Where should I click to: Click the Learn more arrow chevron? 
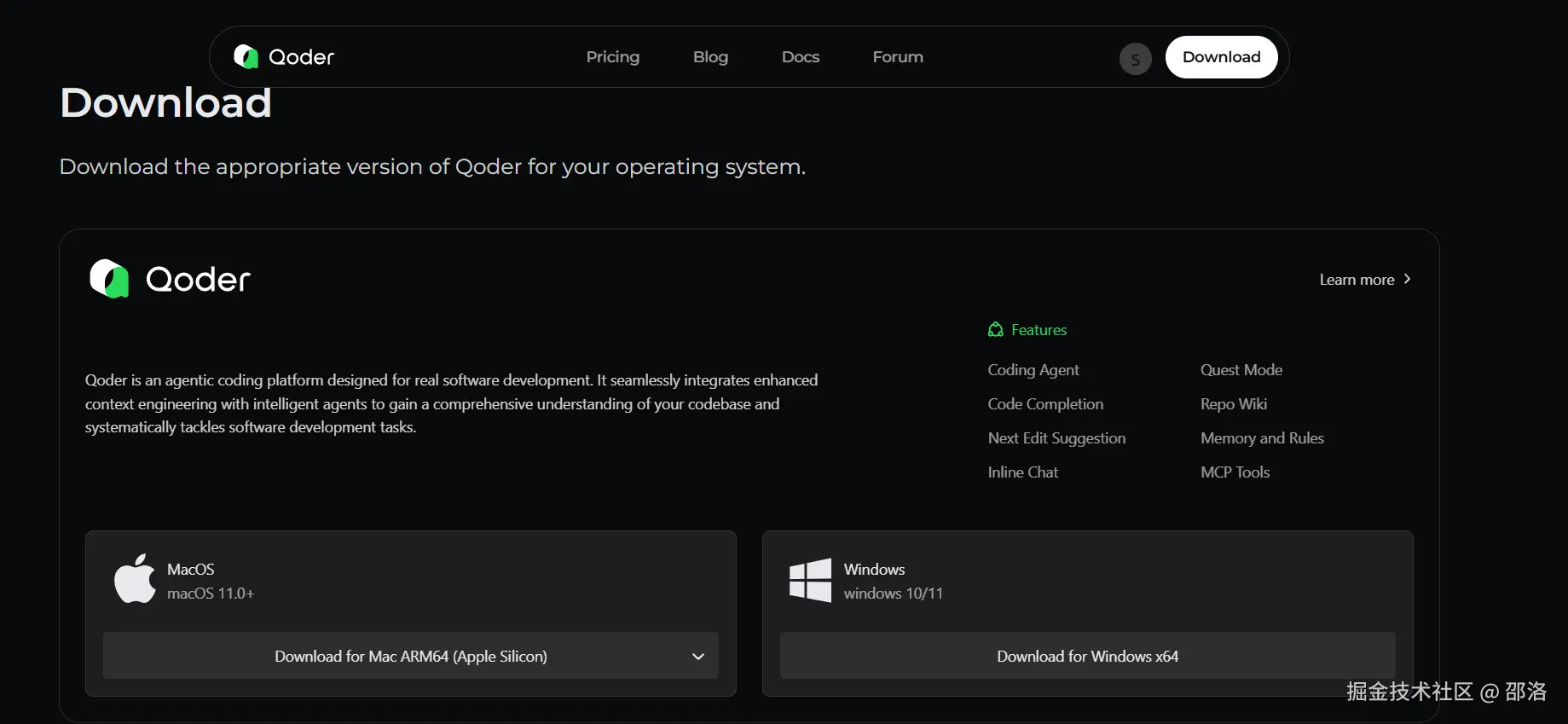point(1407,279)
